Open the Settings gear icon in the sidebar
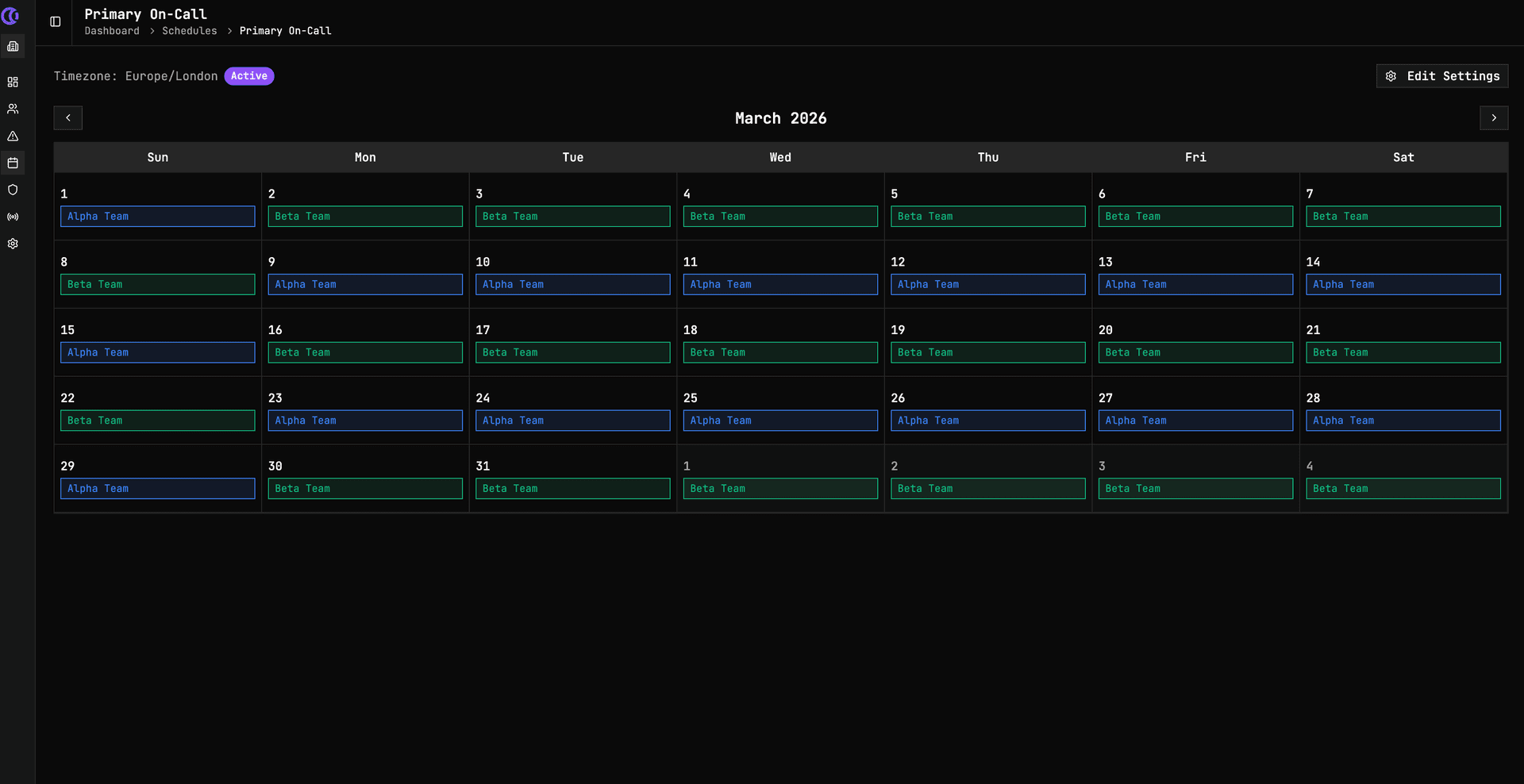1524x784 pixels. click(x=13, y=244)
